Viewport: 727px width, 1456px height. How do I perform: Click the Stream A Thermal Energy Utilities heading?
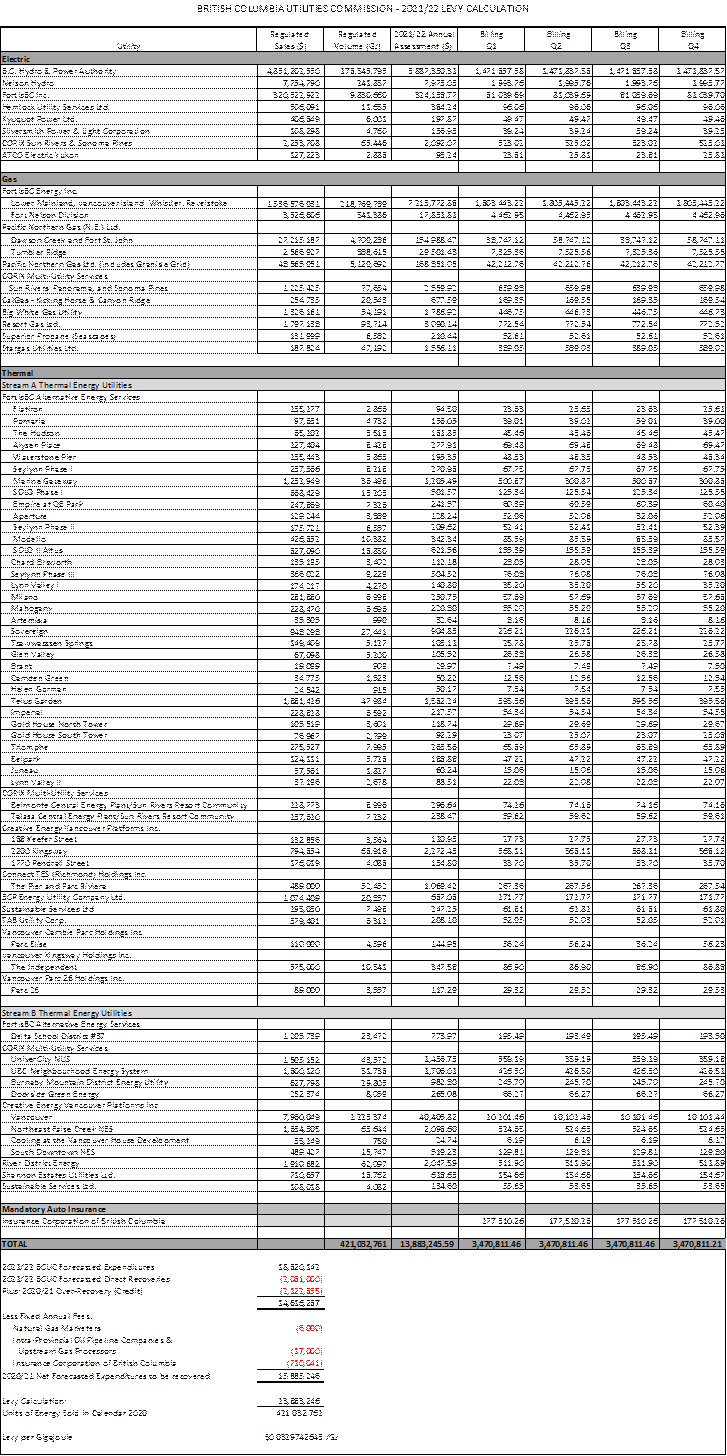point(363,385)
